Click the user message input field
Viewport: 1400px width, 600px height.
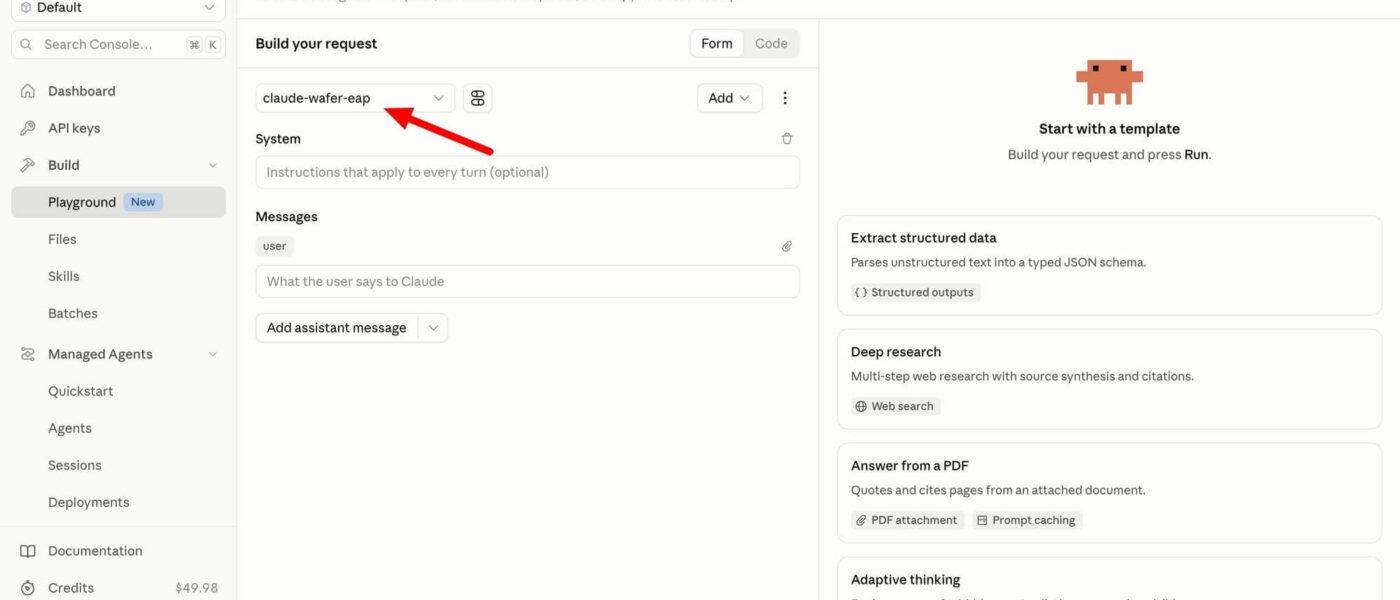pyautogui.click(x=527, y=281)
